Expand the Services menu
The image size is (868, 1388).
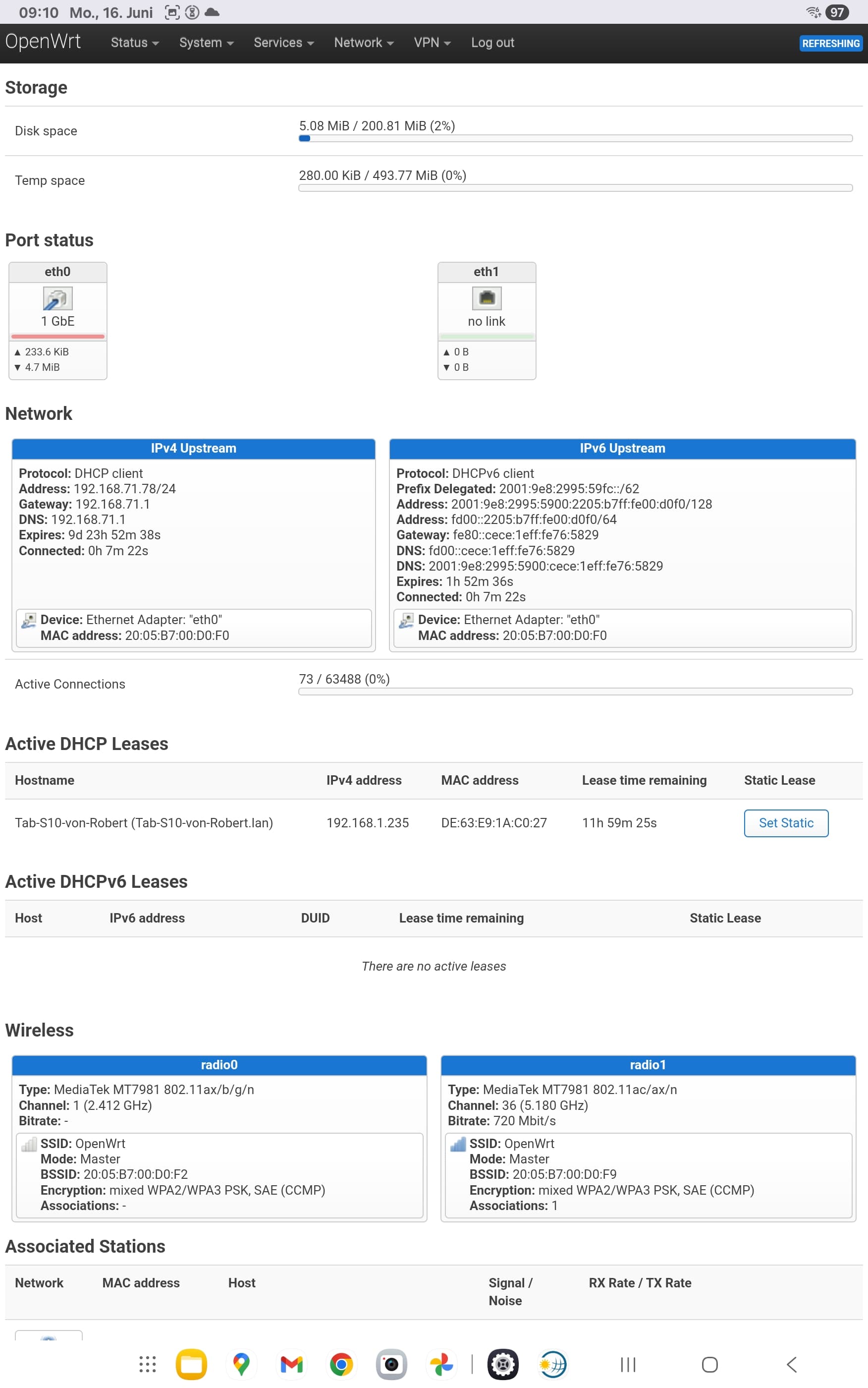coord(283,43)
